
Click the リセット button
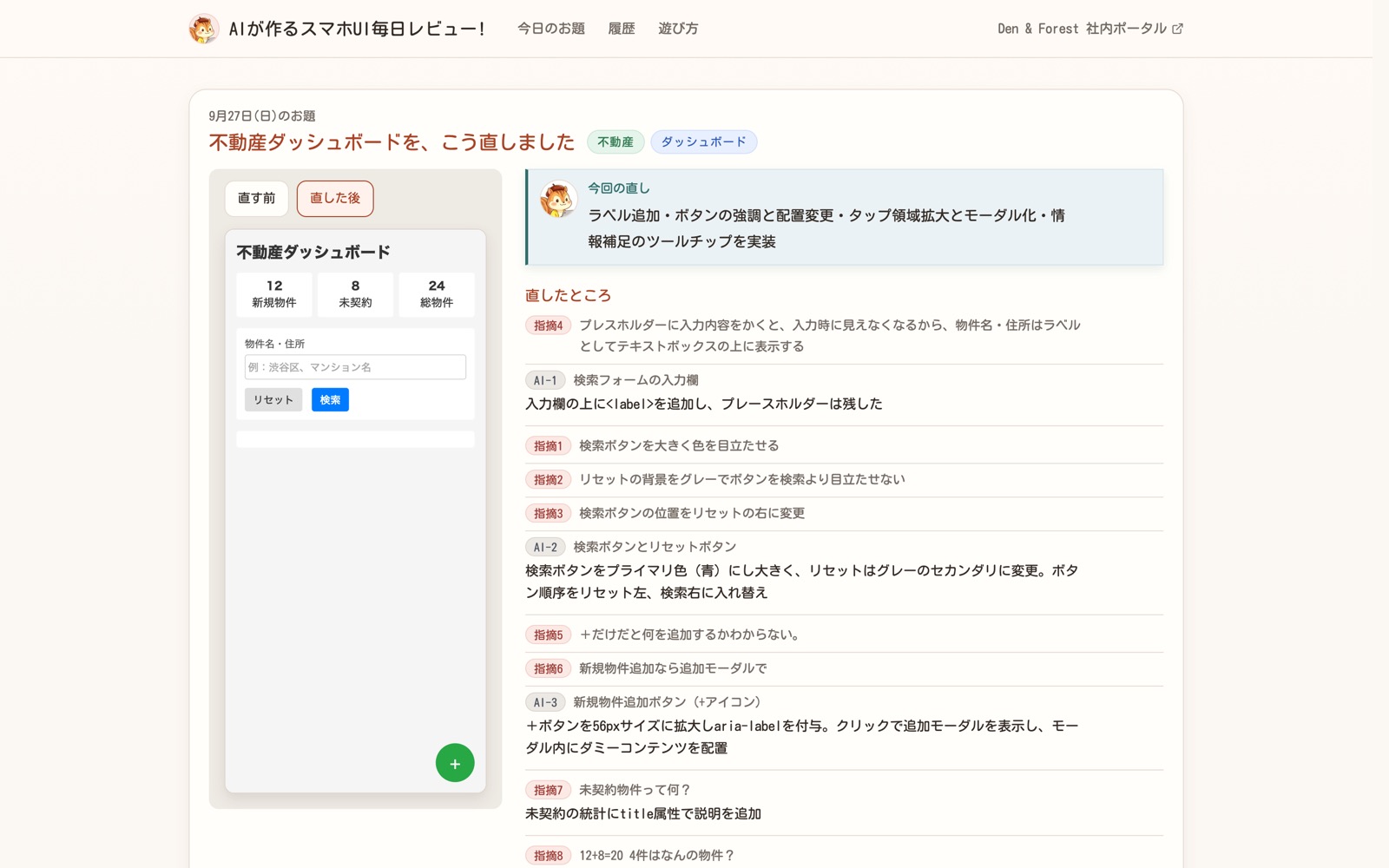pyautogui.click(x=273, y=399)
